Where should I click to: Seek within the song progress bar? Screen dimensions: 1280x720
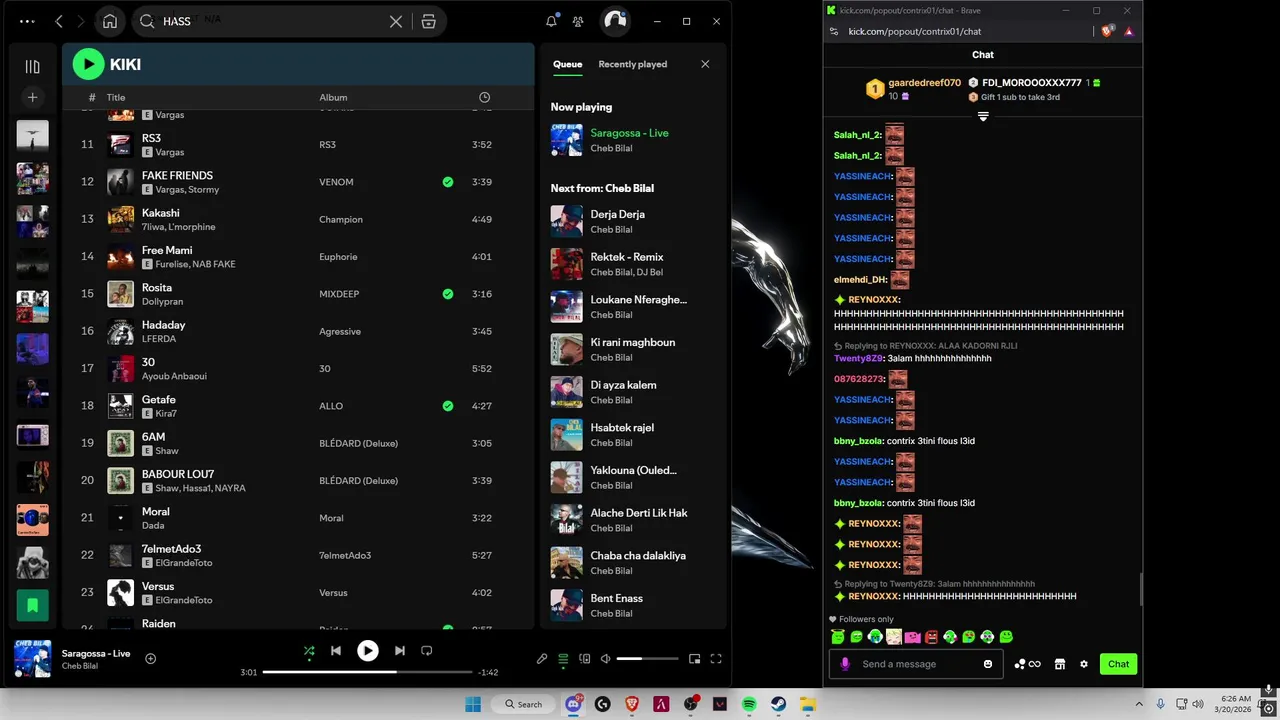[367, 672]
